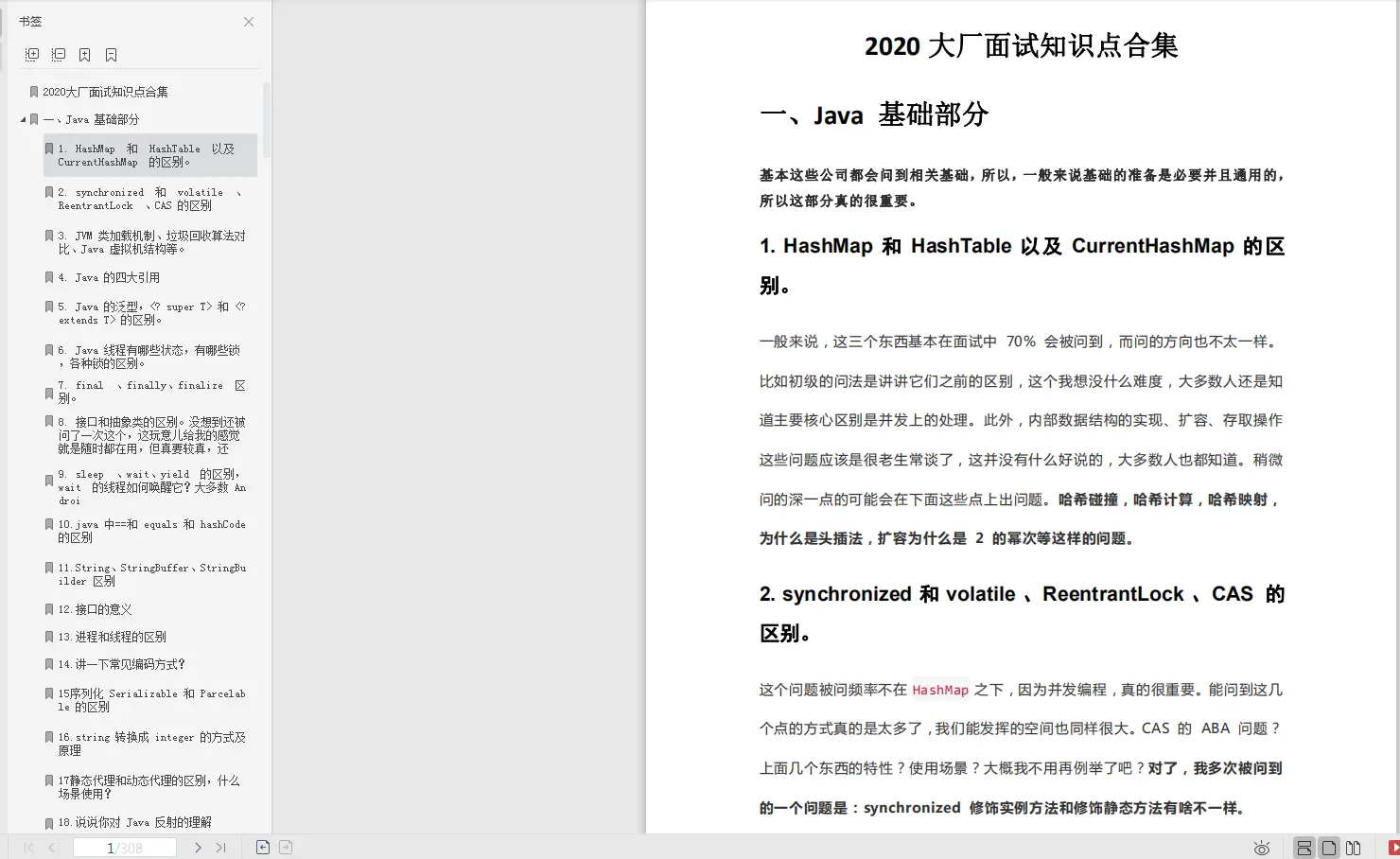
Task: Click the delete bookmark icon
Action: [112, 55]
